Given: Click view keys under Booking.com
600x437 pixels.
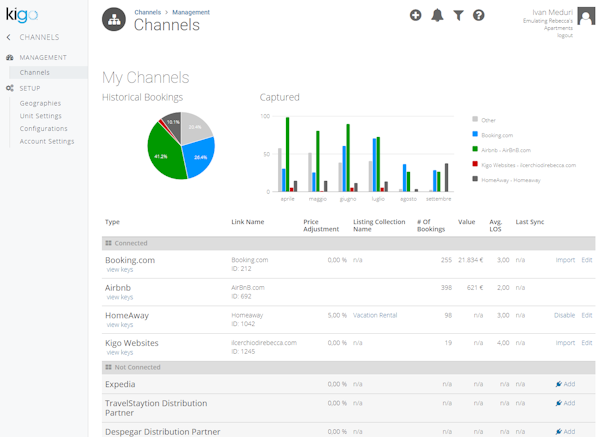Looking at the screenshot, I should click(x=119, y=270).
